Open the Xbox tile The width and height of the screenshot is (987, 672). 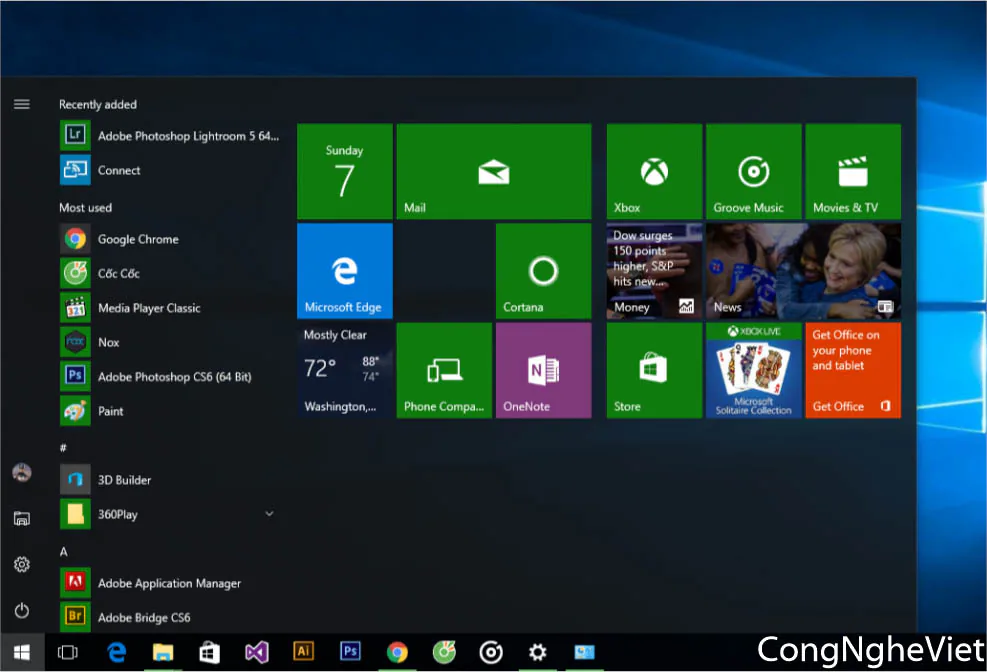click(655, 171)
